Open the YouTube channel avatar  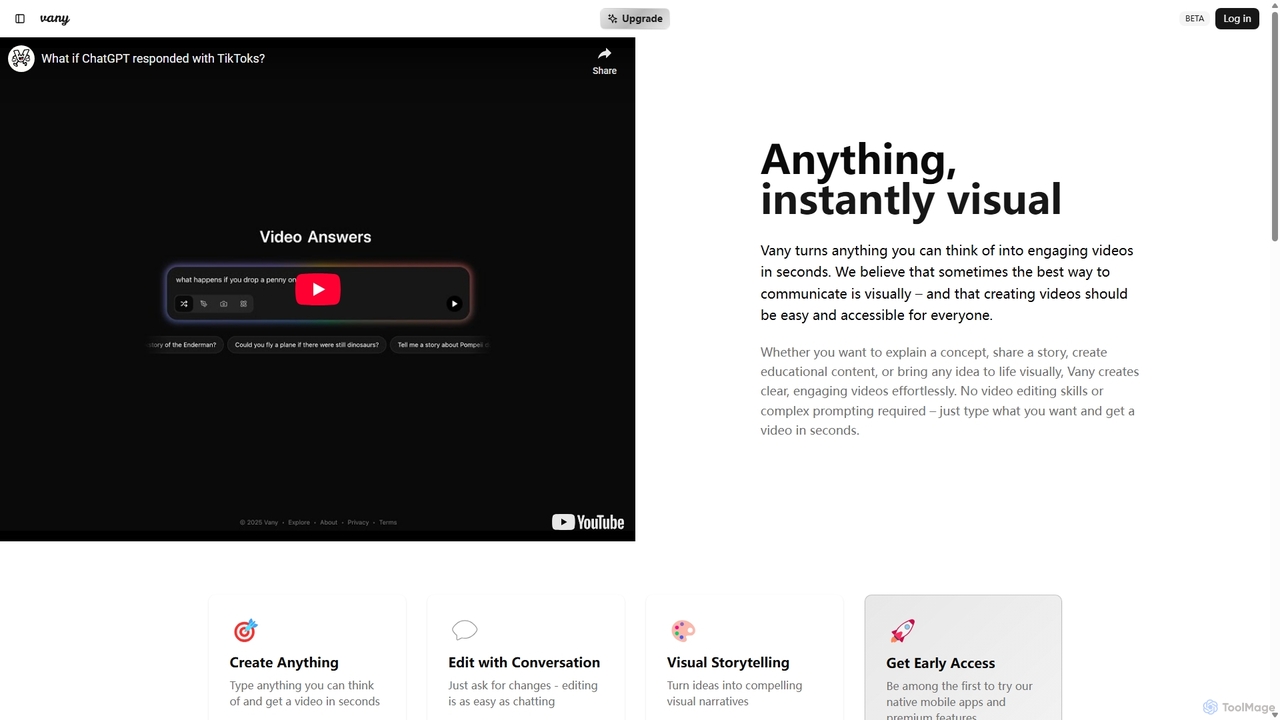pos(21,58)
